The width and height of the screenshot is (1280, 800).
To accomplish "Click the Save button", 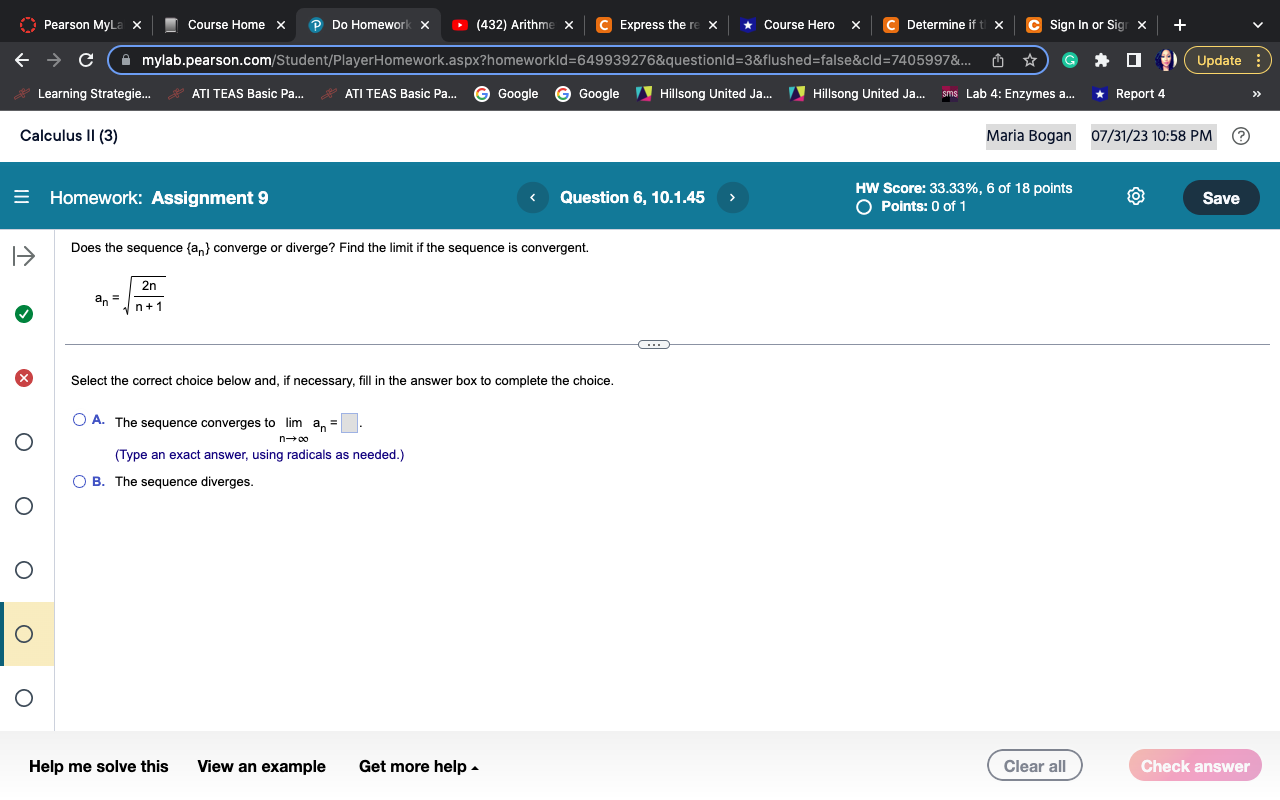I will (1220, 197).
